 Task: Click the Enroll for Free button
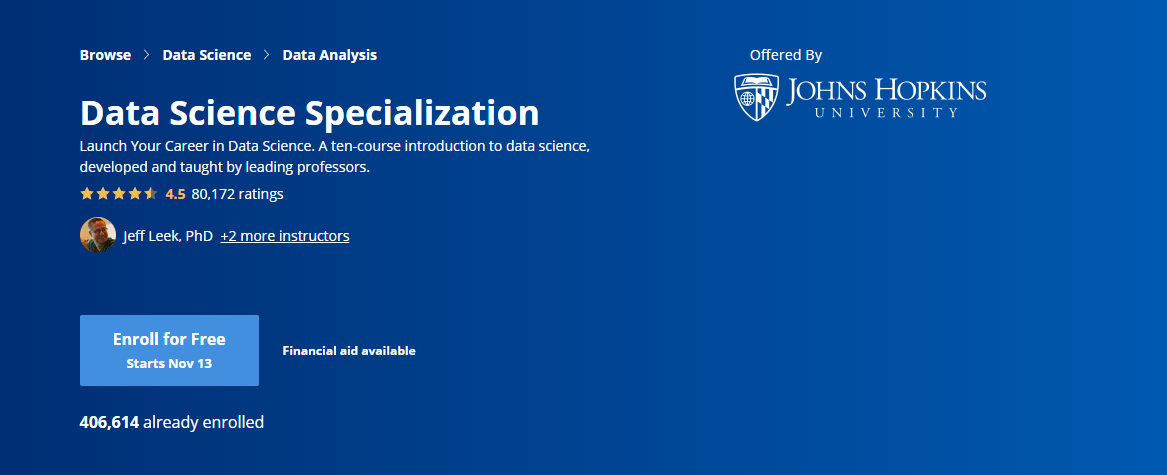(x=170, y=350)
